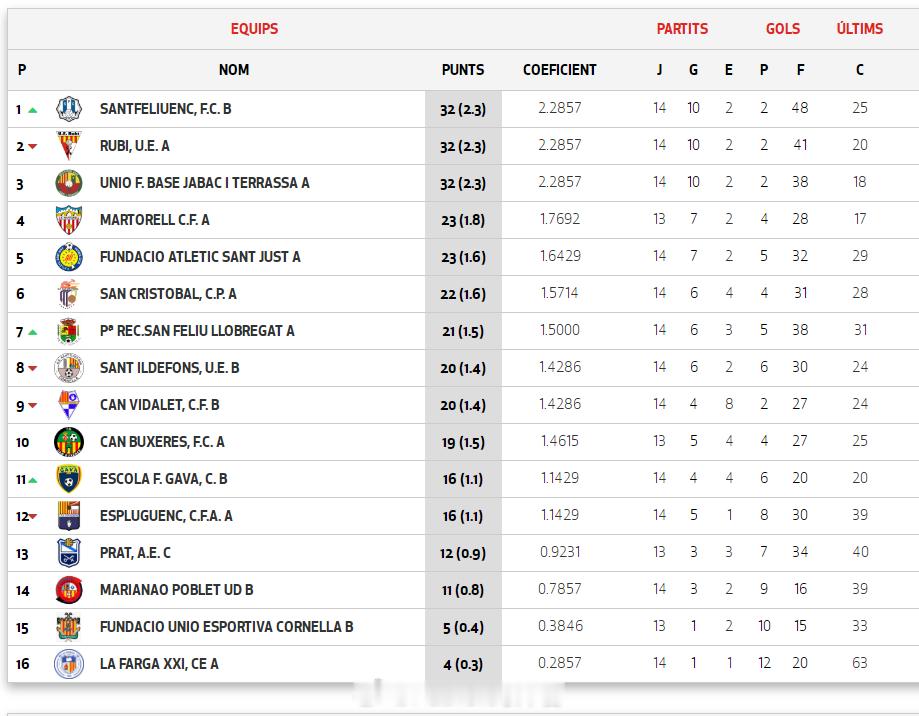Click the Can Buxeres F.C. A crest
Image resolution: width=919 pixels, height=716 pixels.
(69, 442)
